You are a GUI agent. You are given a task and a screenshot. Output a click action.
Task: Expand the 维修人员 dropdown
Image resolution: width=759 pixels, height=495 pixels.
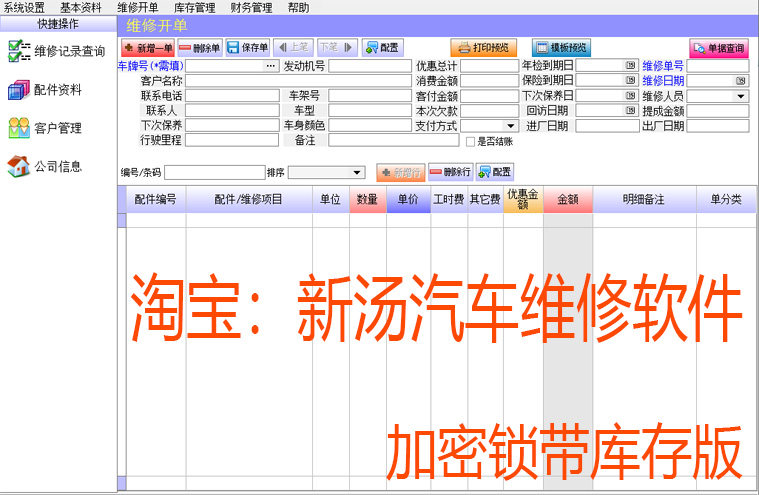[741, 96]
